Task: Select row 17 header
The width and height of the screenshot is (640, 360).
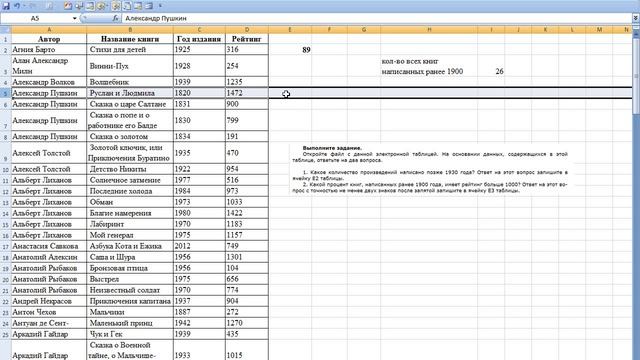Action: [x=5, y=247]
